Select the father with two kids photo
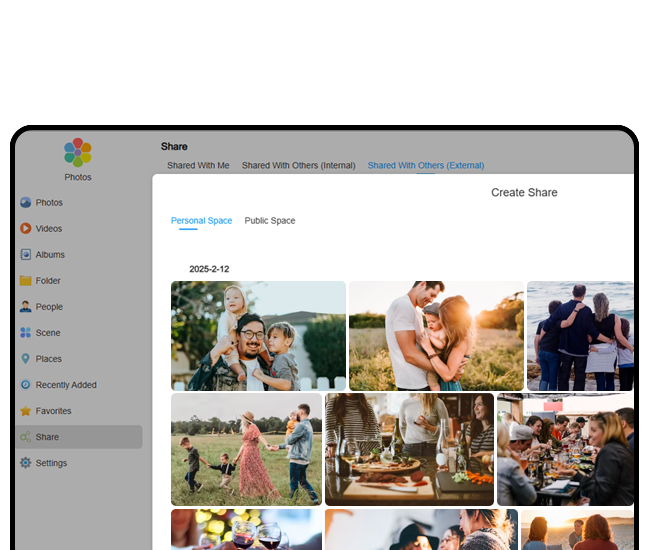 pos(258,335)
